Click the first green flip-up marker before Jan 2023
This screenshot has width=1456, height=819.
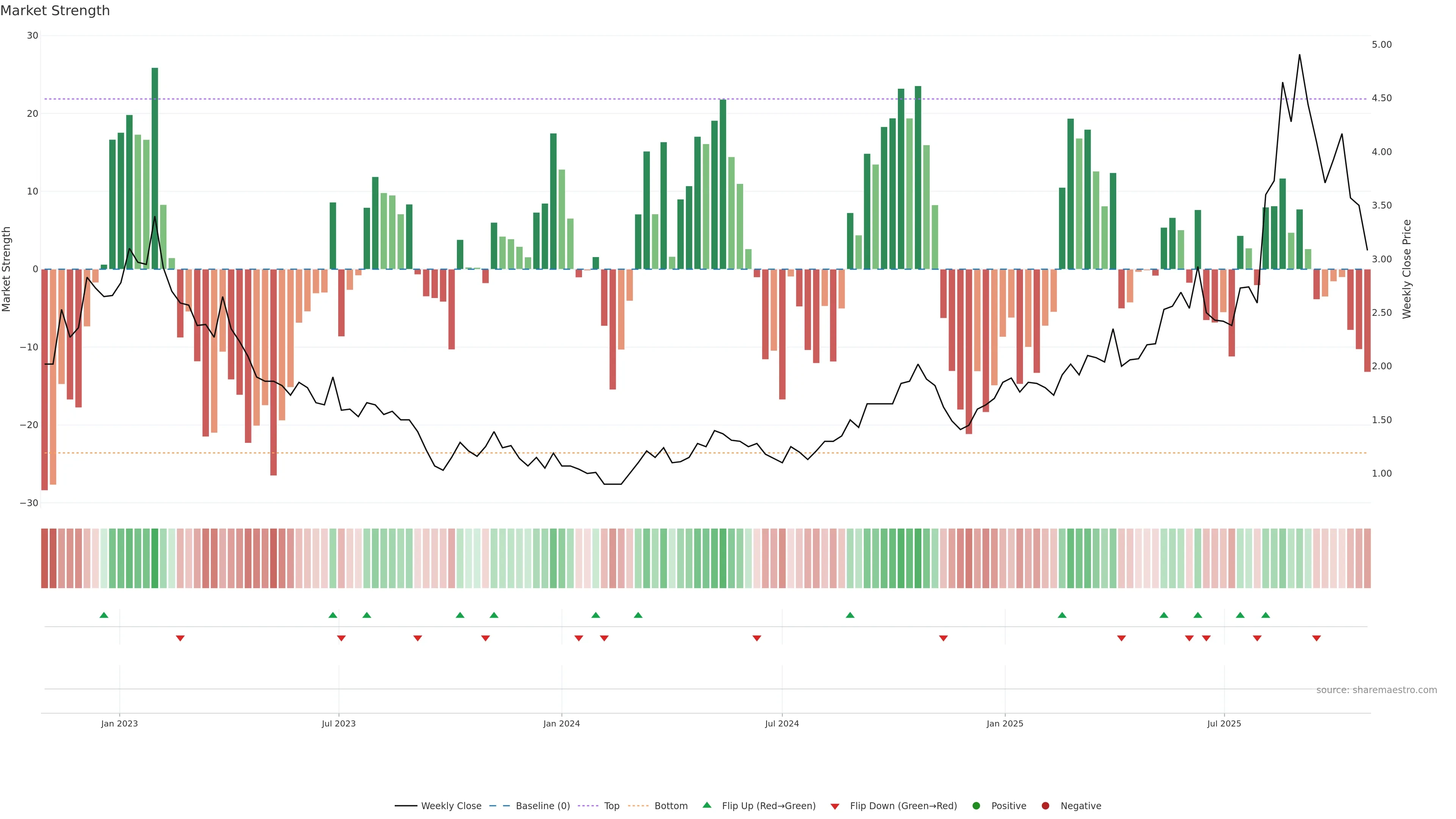pos(104,615)
